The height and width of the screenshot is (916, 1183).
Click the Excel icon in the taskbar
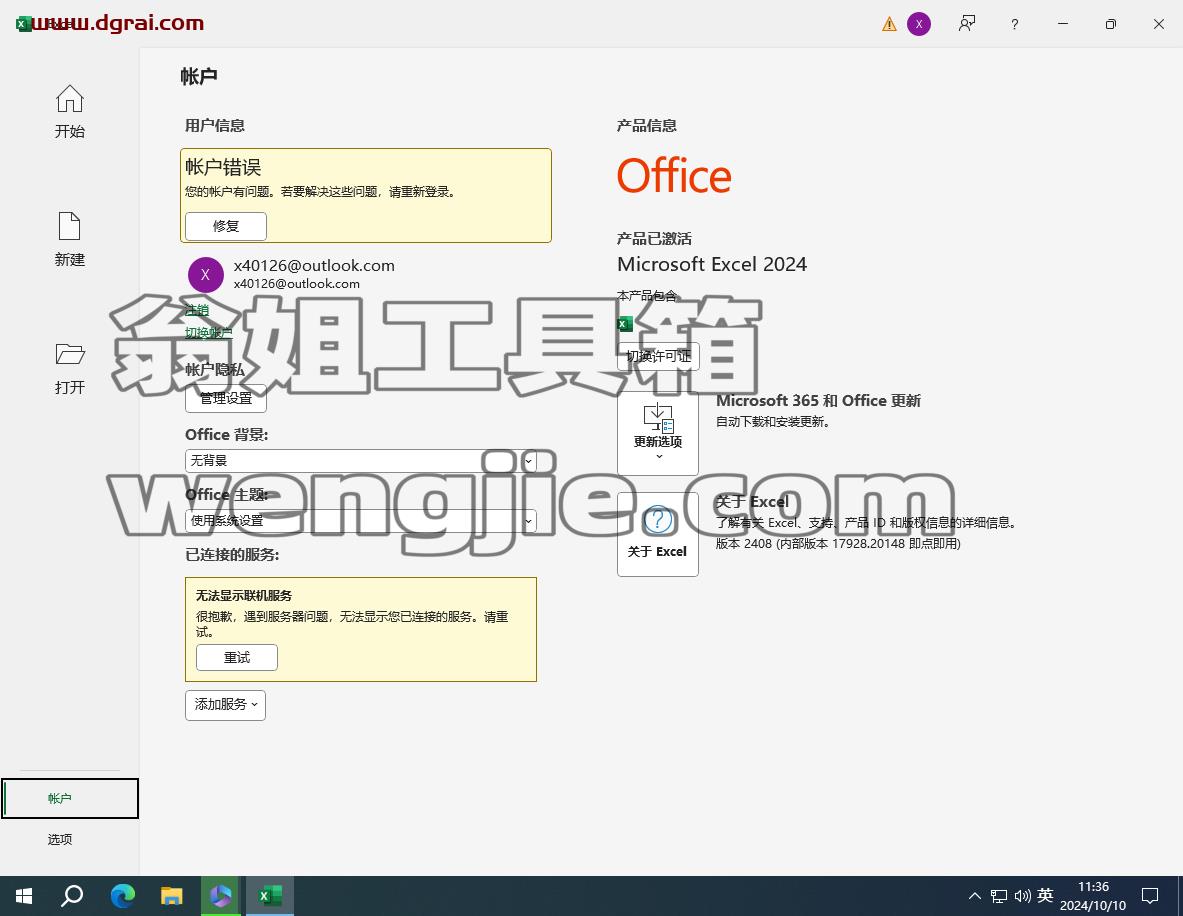(270, 896)
